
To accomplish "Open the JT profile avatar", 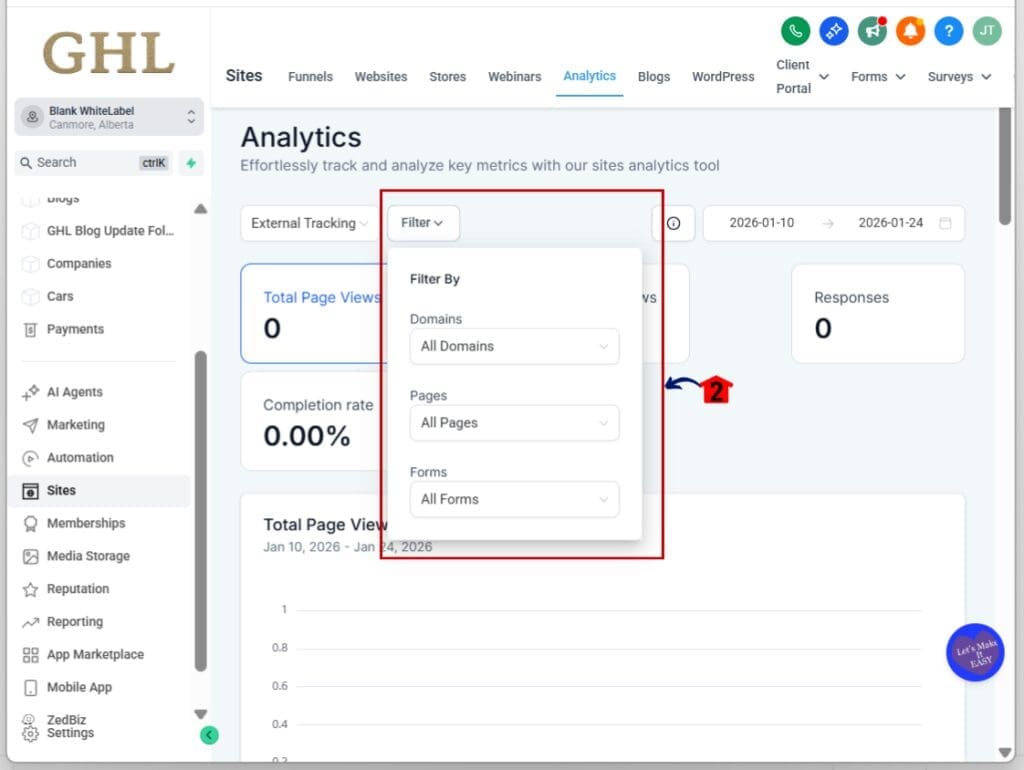I will pyautogui.click(x=986, y=31).
